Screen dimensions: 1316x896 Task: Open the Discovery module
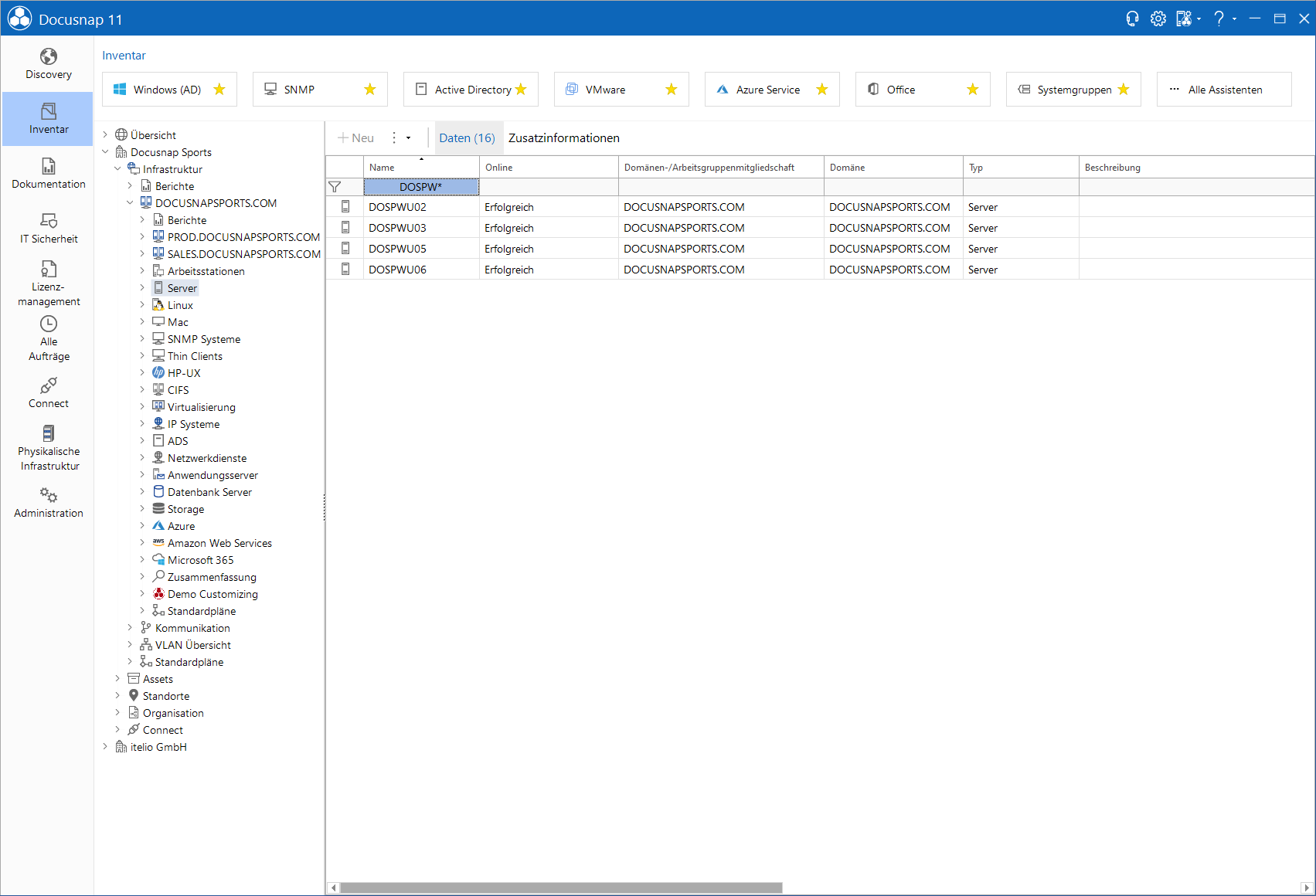[48, 64]
